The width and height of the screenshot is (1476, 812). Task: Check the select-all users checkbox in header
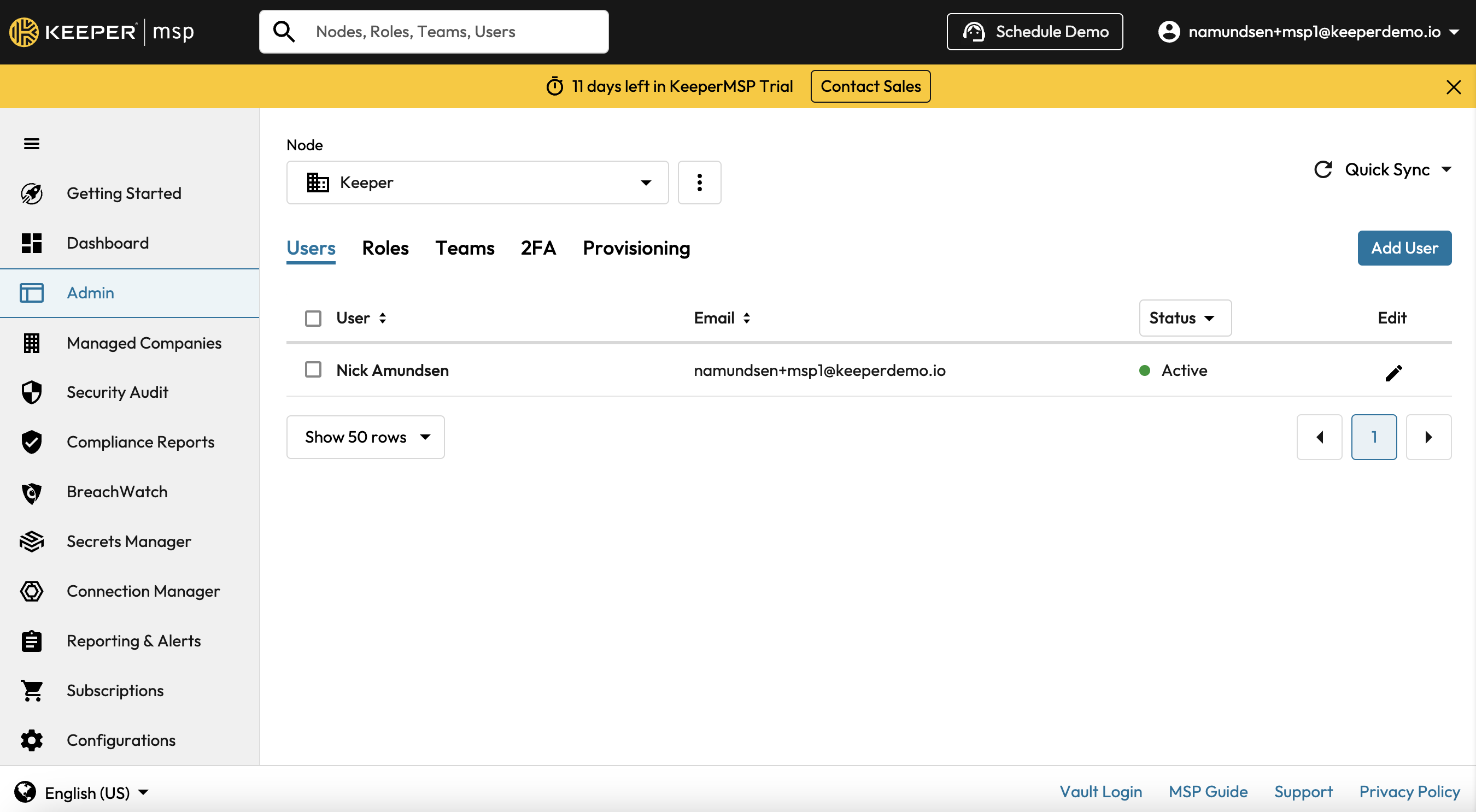tap(313, 319)
